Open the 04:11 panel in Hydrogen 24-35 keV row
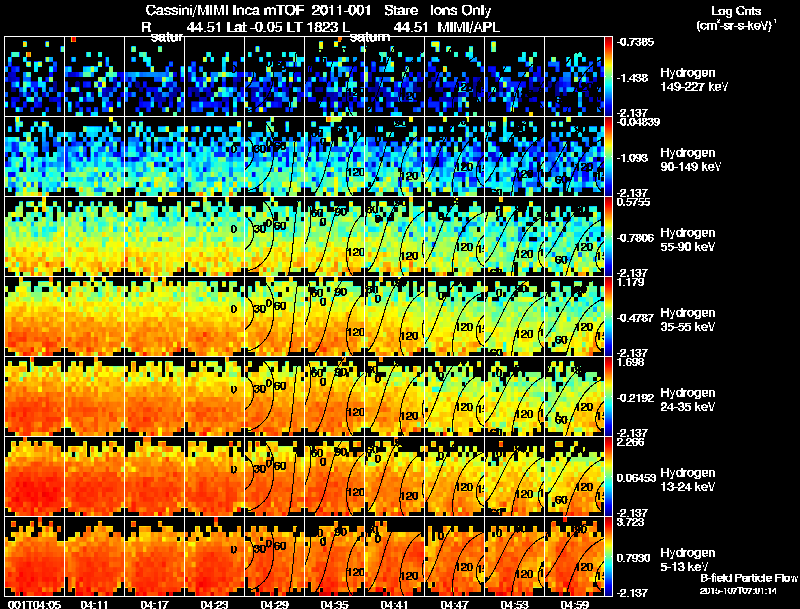Viewport: 800px width, 609px height. point(94,397)
